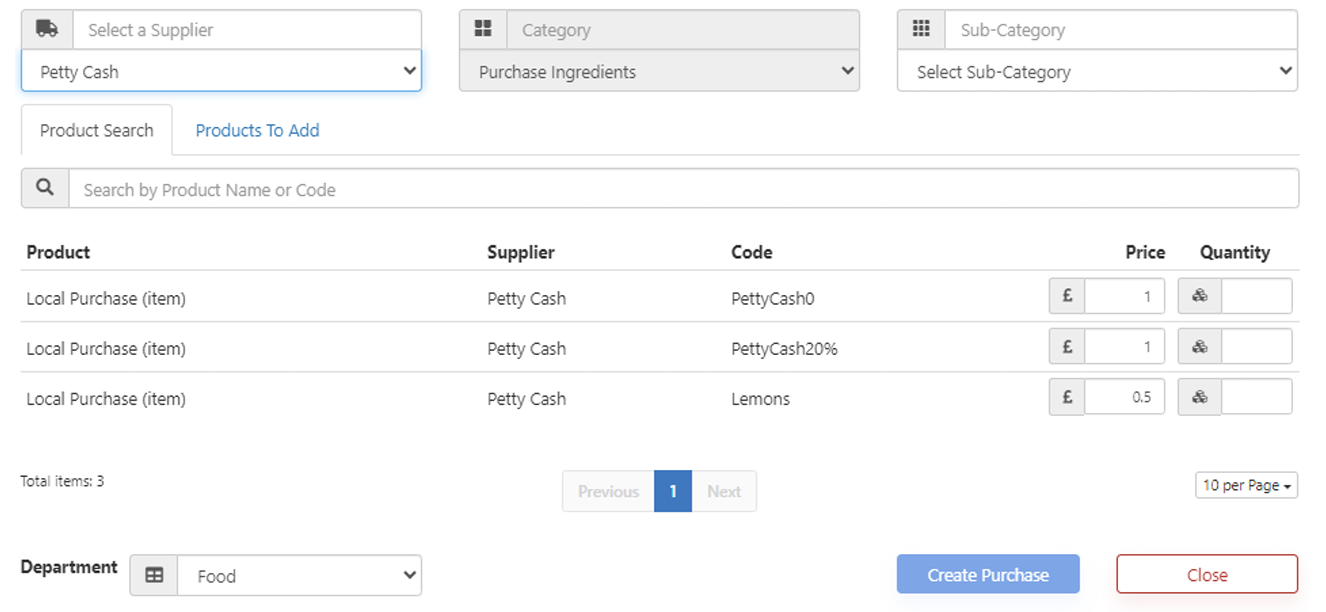This screenshot has width=1326, height=612.
Task: Open the Food department dropdown
Action: tap(299, 575)
